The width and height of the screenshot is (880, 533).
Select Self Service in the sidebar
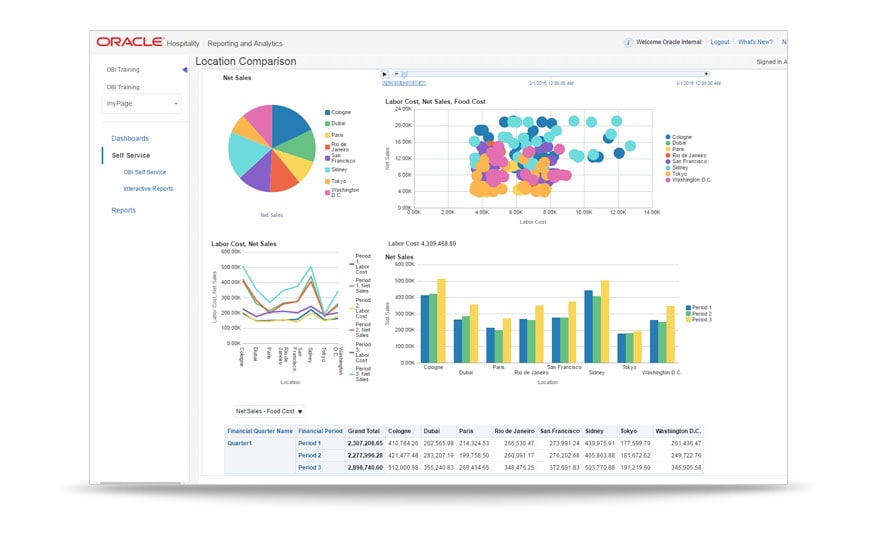click(130, 155)
